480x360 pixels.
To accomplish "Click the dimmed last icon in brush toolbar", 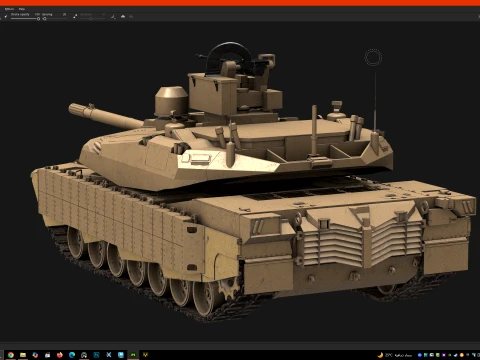I will click(131, 16).
